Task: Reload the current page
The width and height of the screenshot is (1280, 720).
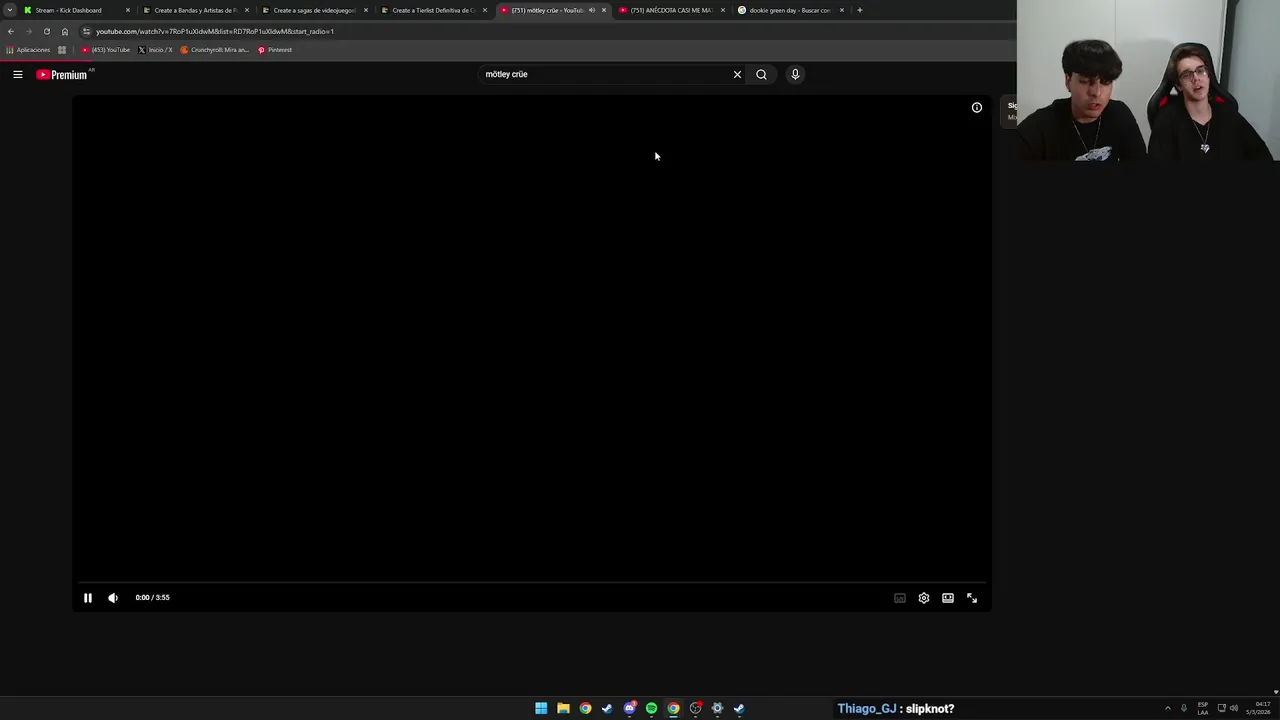Action: [x=47, y=31]
